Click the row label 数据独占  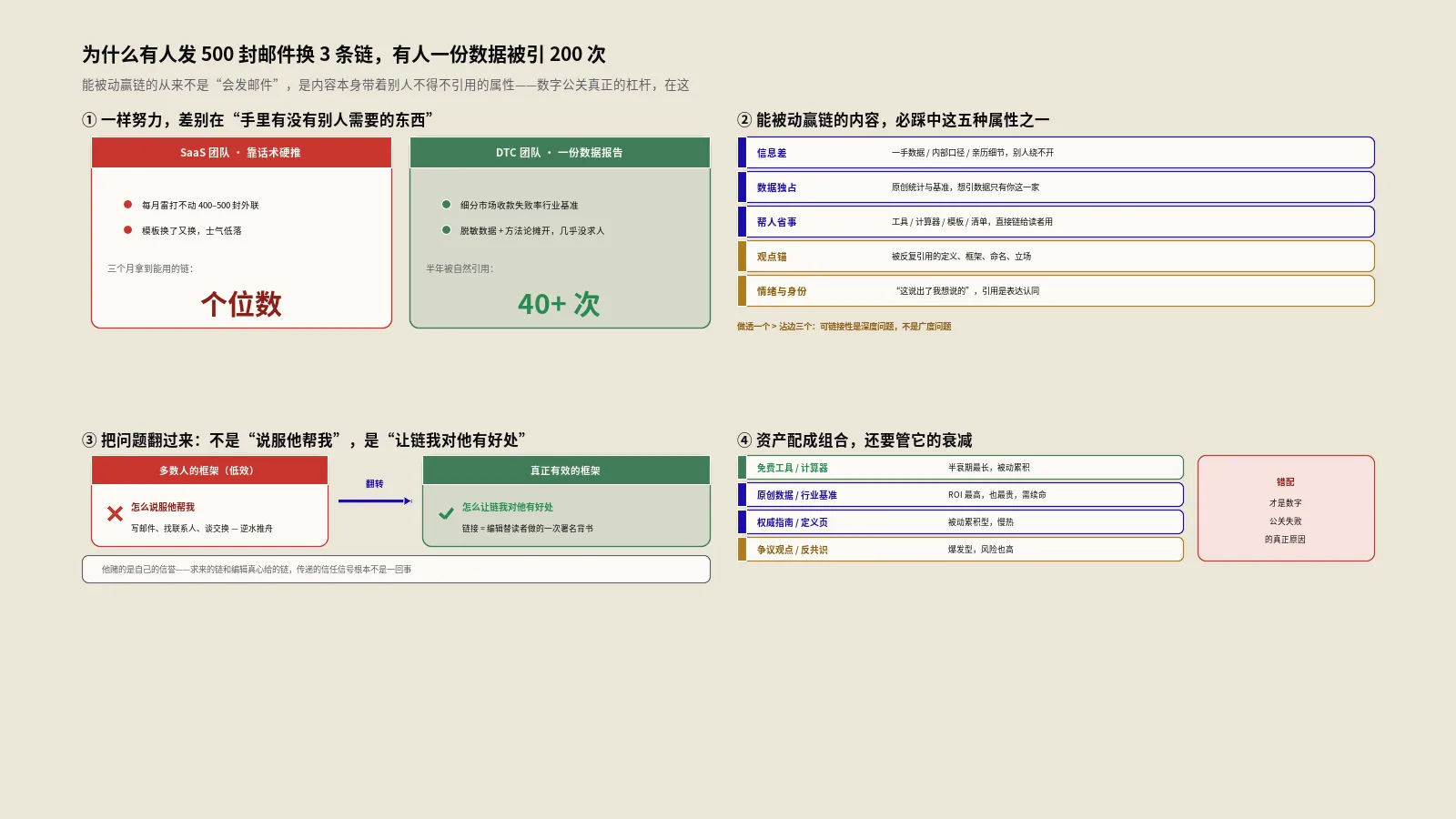[x=777, y=187]
